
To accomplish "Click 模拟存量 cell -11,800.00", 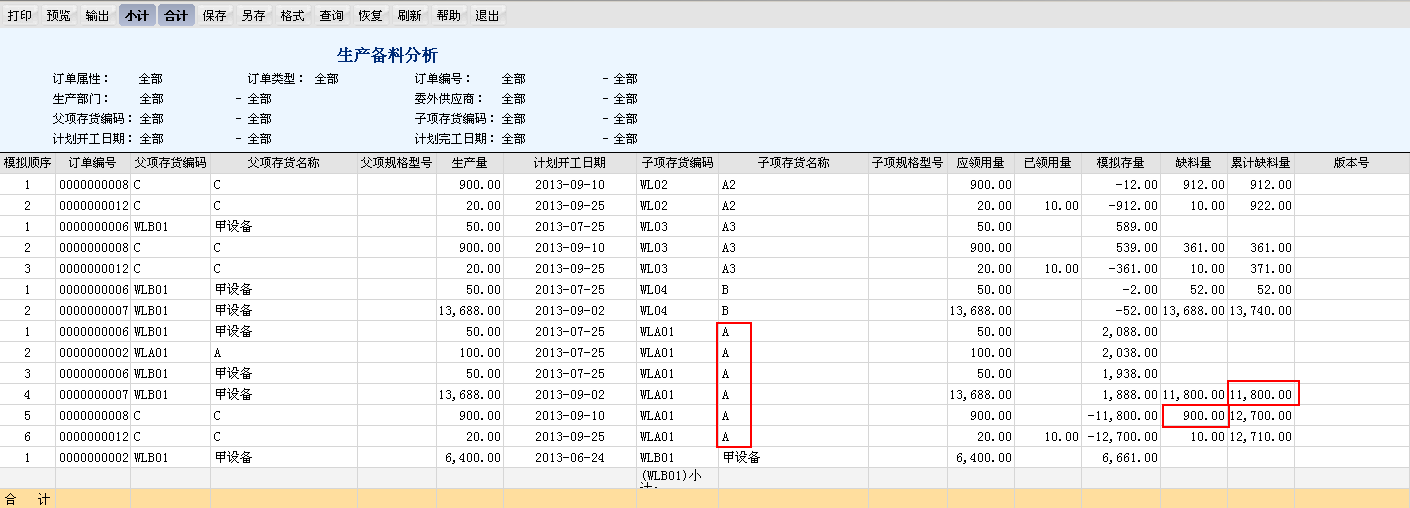I will click(x=1120, y=415).
